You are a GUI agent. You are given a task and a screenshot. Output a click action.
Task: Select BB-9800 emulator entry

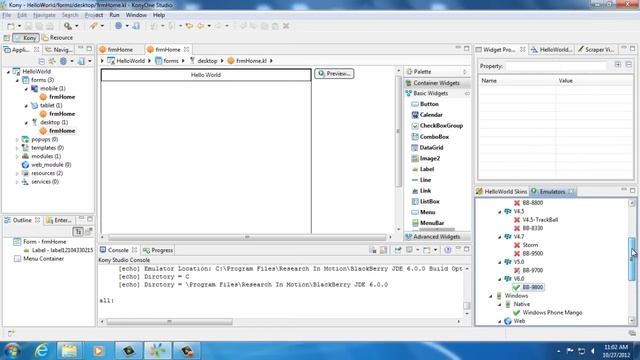[x=528, y=287]
